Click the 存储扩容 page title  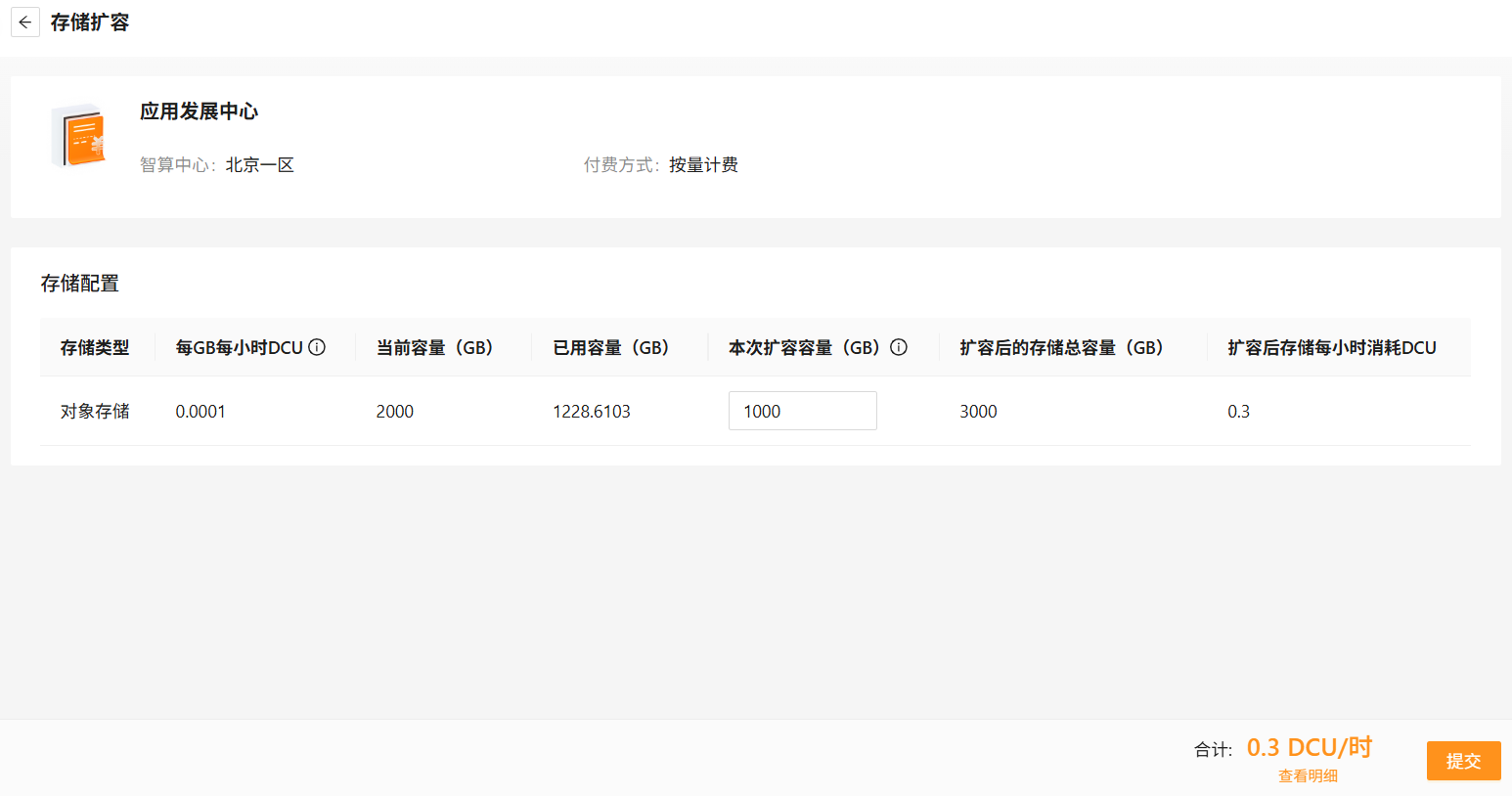pyautogui.click(x=90, y=22)
